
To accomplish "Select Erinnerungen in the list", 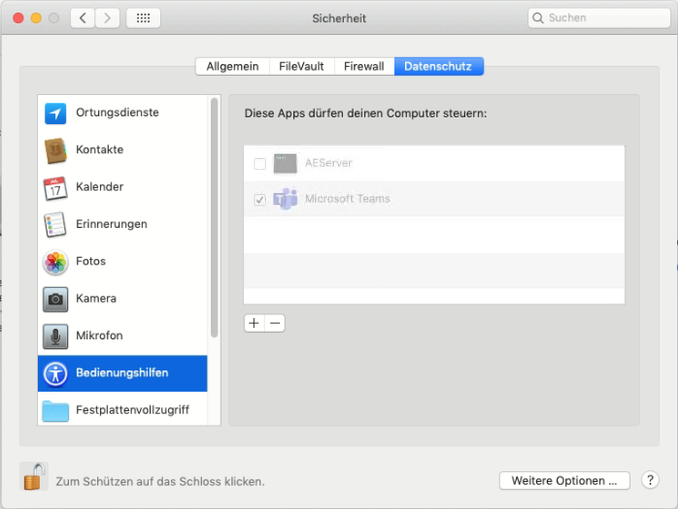I will 123,225.
